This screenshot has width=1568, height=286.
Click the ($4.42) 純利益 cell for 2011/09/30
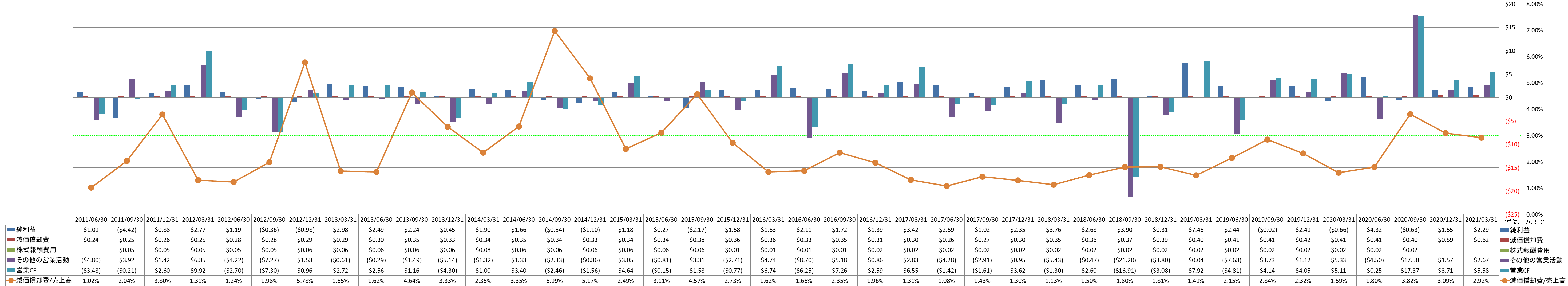click(126, 230)
